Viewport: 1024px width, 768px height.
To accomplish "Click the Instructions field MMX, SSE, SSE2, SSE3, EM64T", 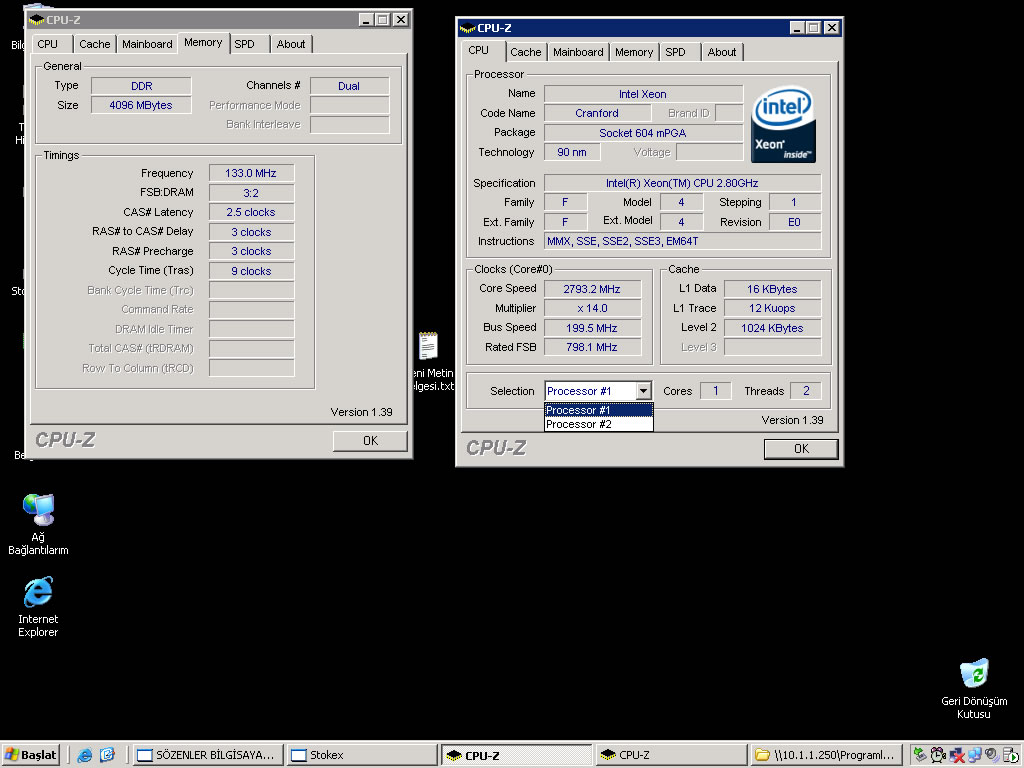I will 682,241.
